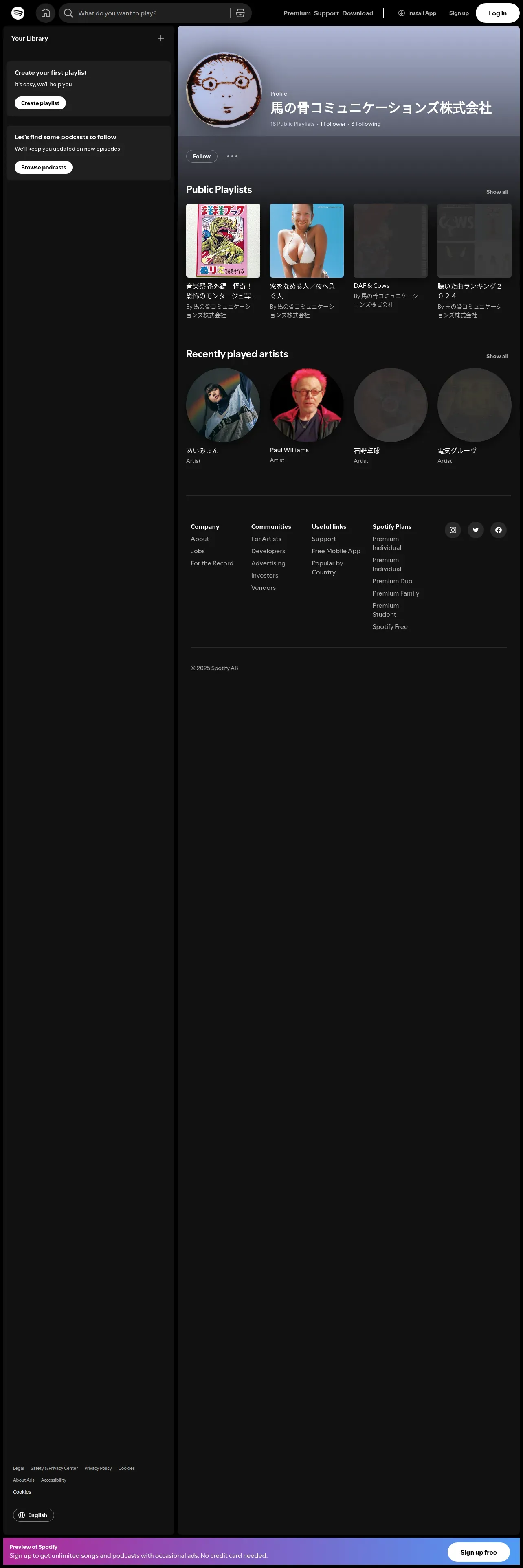523x1568 pixels.
Task: Open the Premium Duo plan link
Action: click(392, 581)
